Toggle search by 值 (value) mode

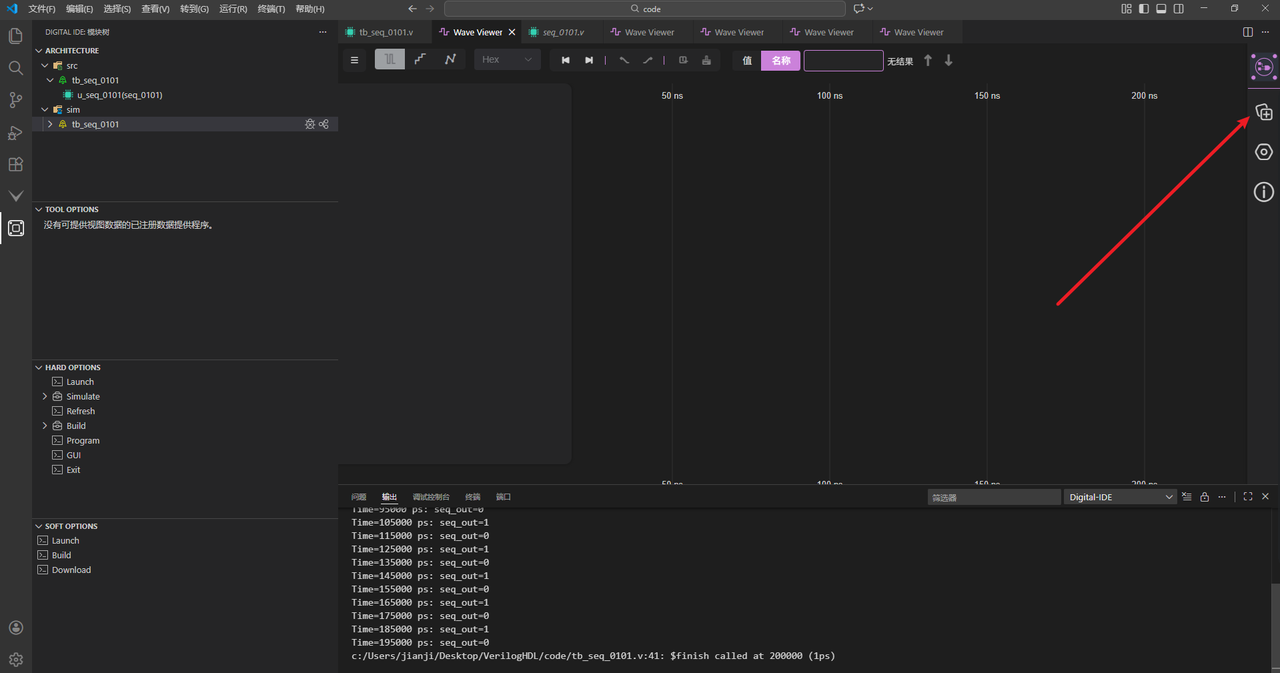[747, 60]
